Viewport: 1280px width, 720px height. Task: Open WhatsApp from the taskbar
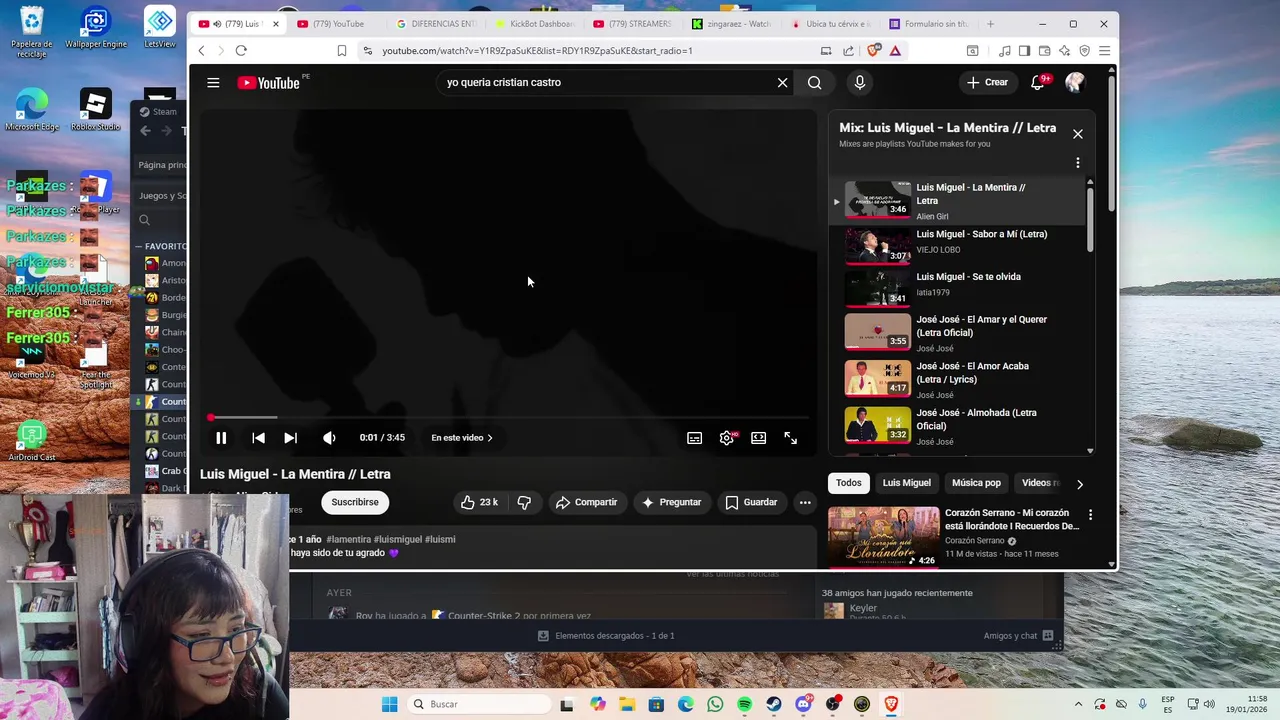pyautogui.click(x=715, y=704)
